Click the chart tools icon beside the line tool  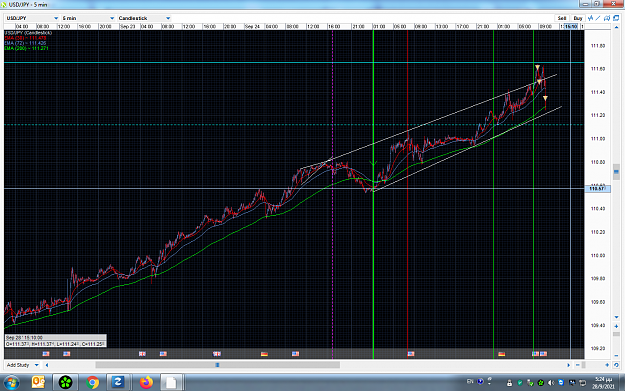tap(607, 18)
